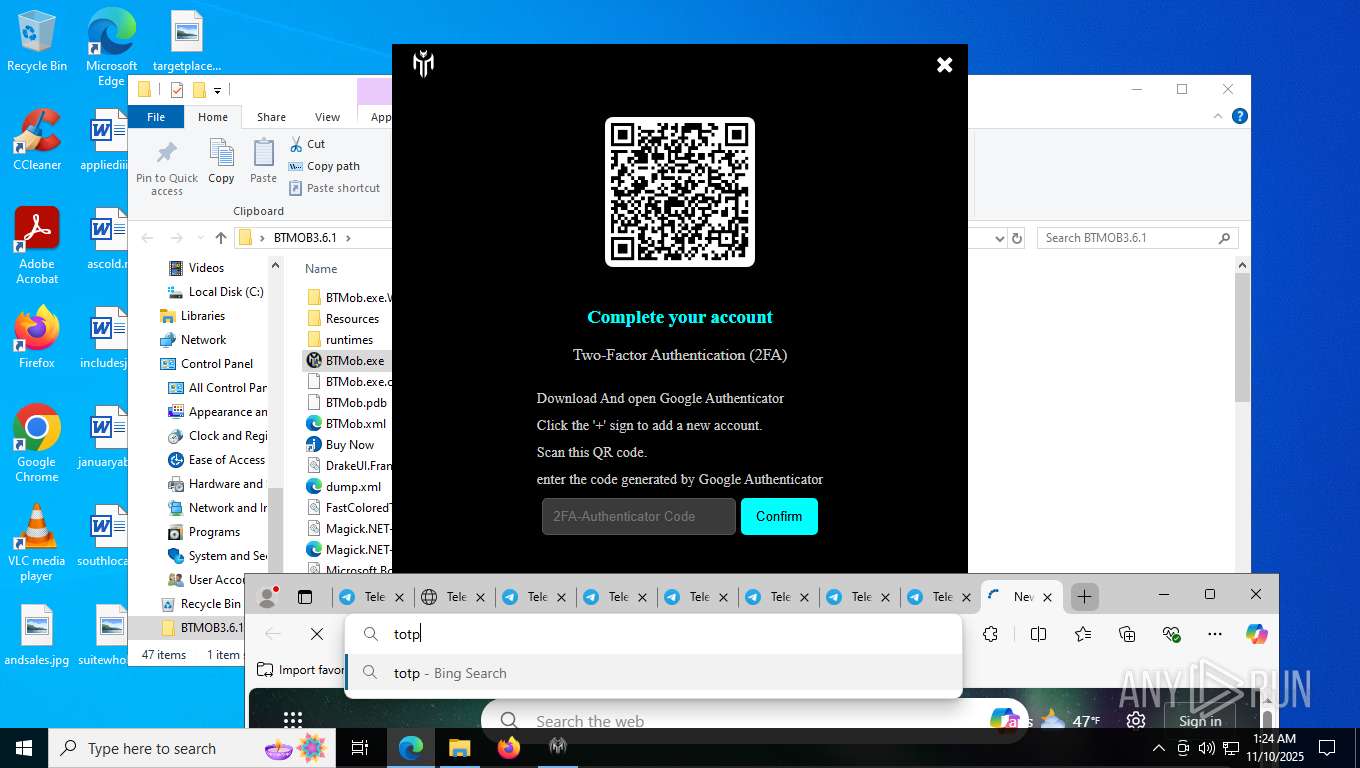Open Copilot icon in Edge toolbar
The width and height of the screenshot is (1360, 768).
click(1257, 634)
